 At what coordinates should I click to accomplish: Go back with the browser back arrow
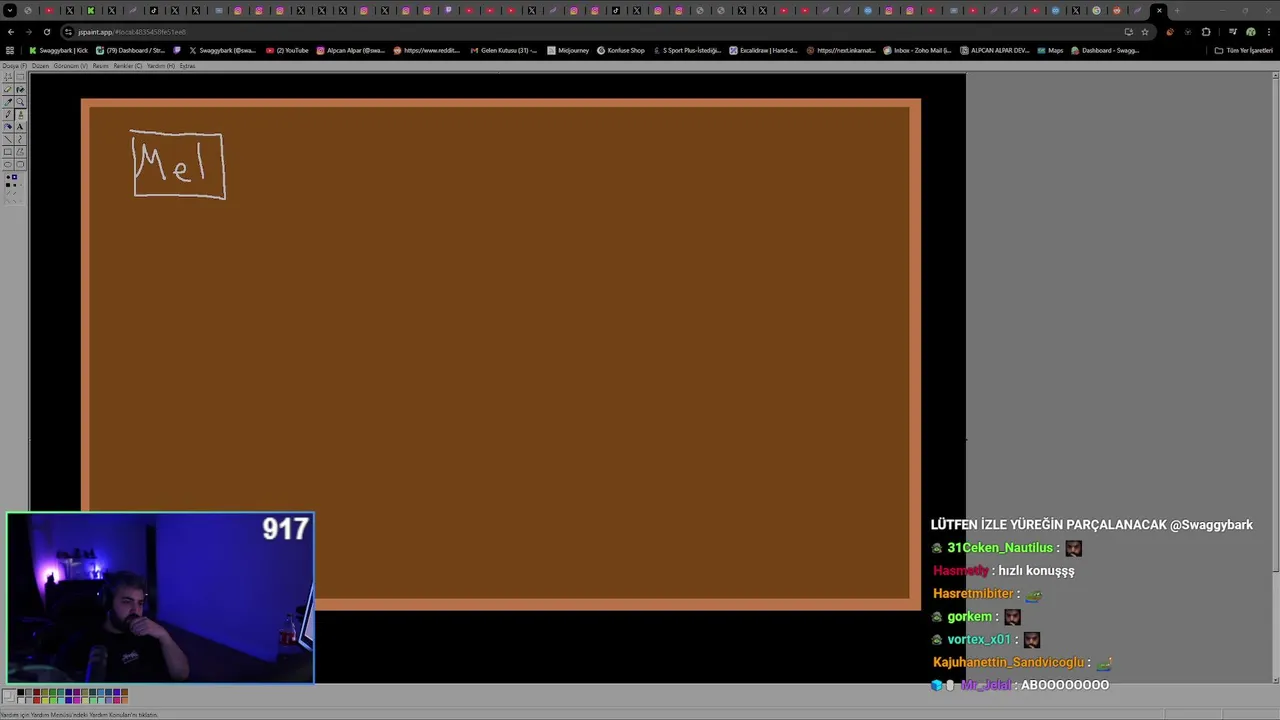point(11,31)
